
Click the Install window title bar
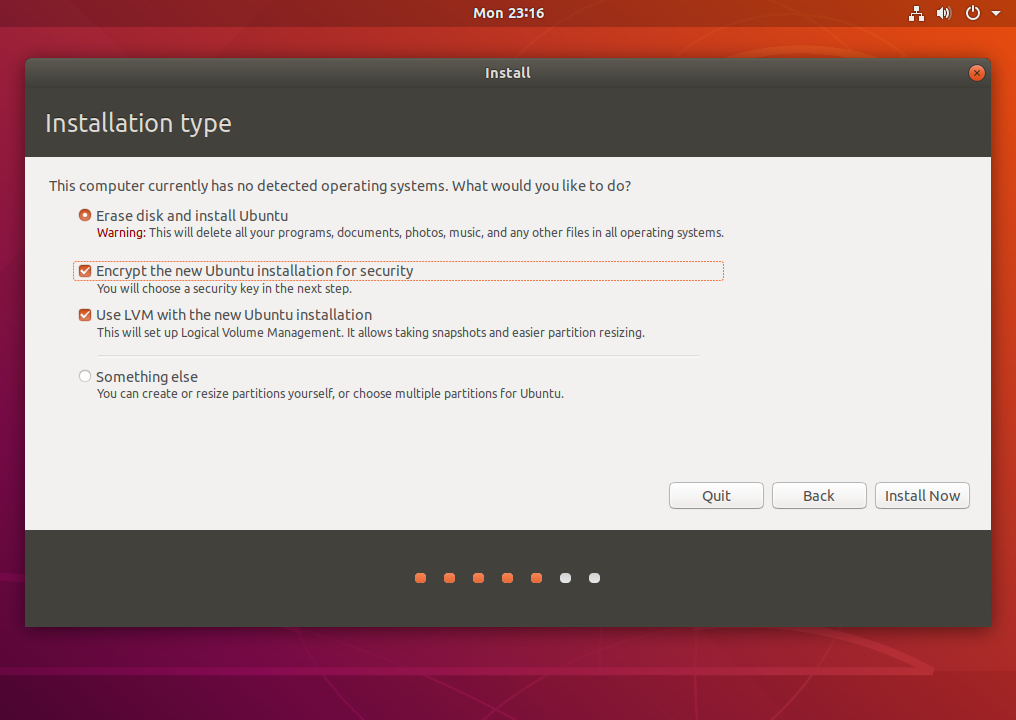click(508, 73)
